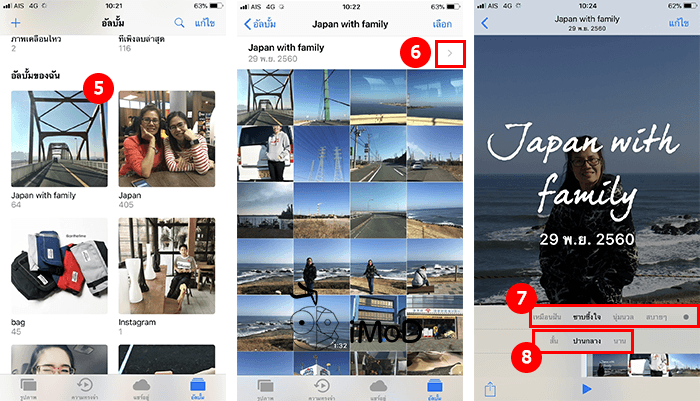Viewport: 700px width, 401px height.
Task: Tap back chevron on memory movie screen
Action: pos(485,23)
